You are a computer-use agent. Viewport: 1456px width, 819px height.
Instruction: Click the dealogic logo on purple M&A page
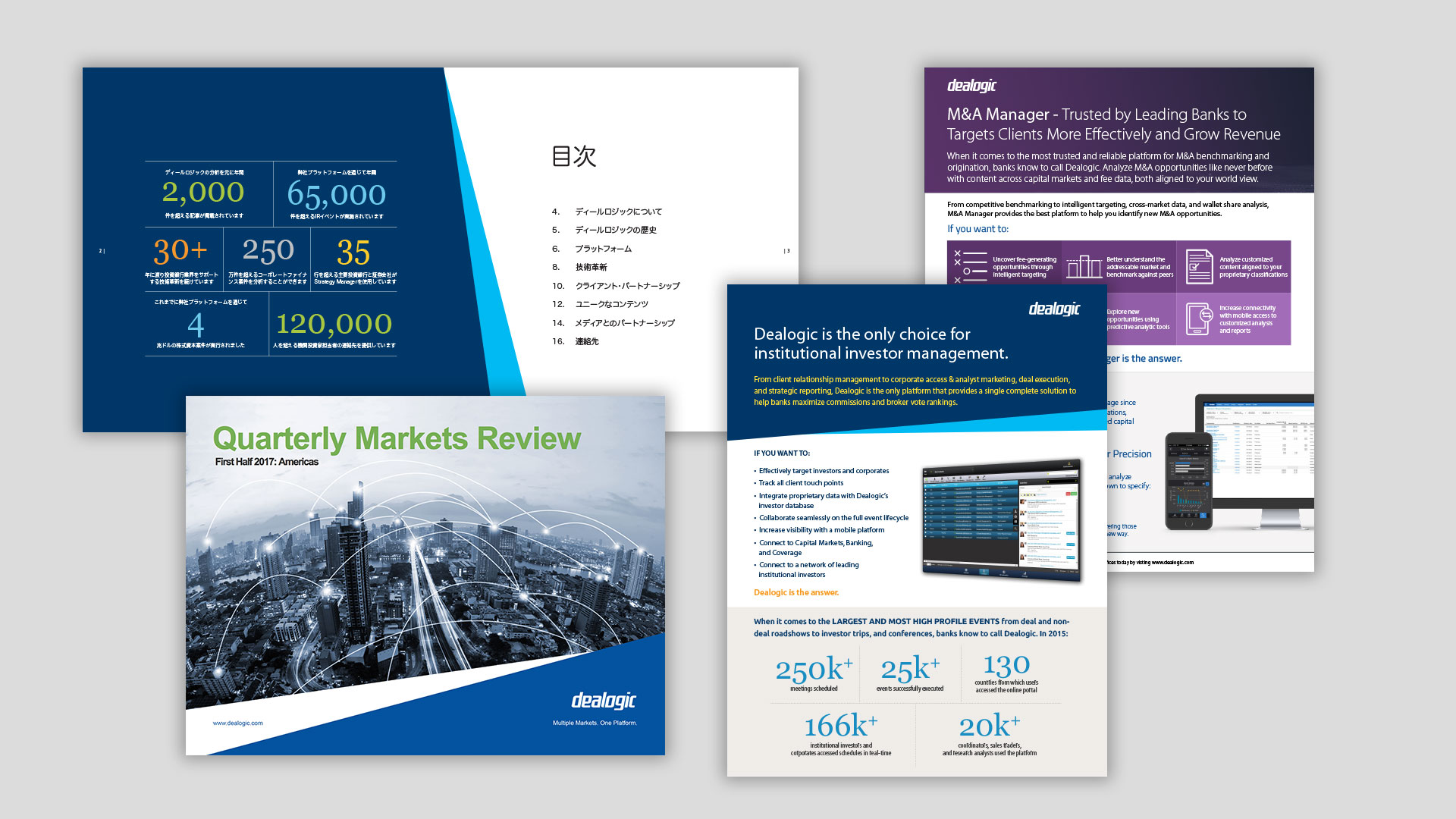[971, 86]
